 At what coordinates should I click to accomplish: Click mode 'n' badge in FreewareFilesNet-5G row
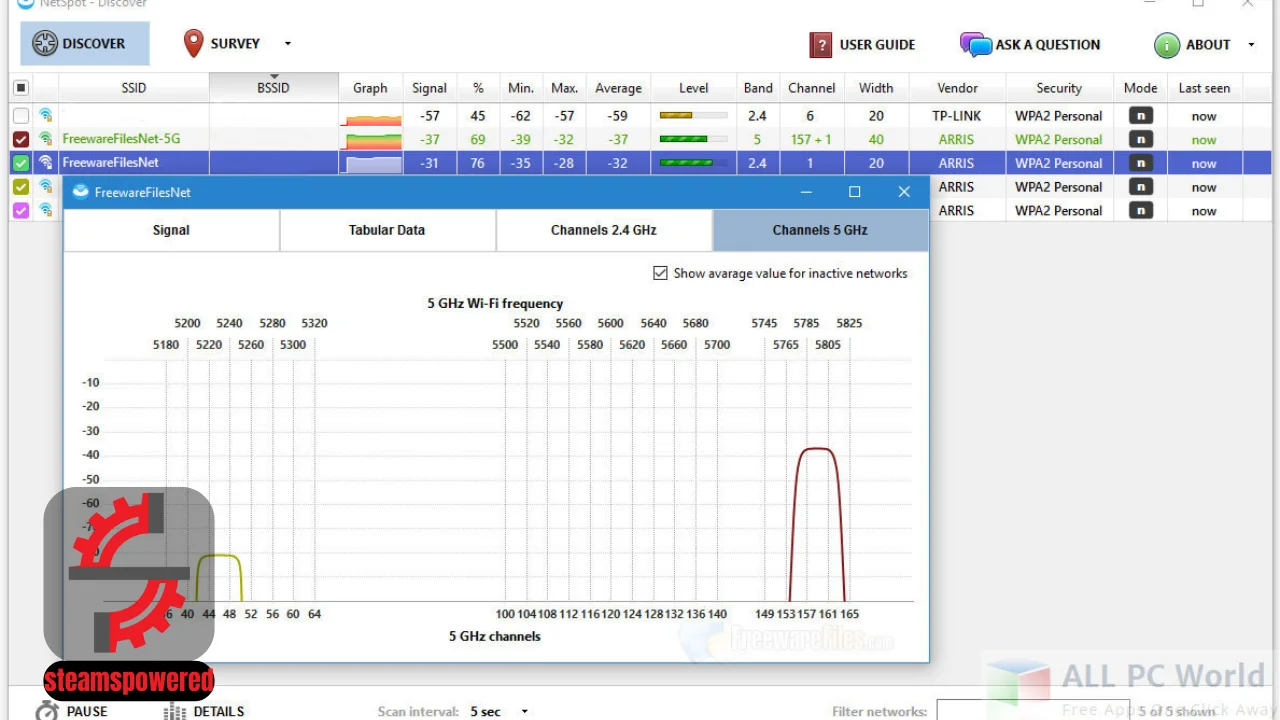pyautogui.click(x=1140, y=139)
